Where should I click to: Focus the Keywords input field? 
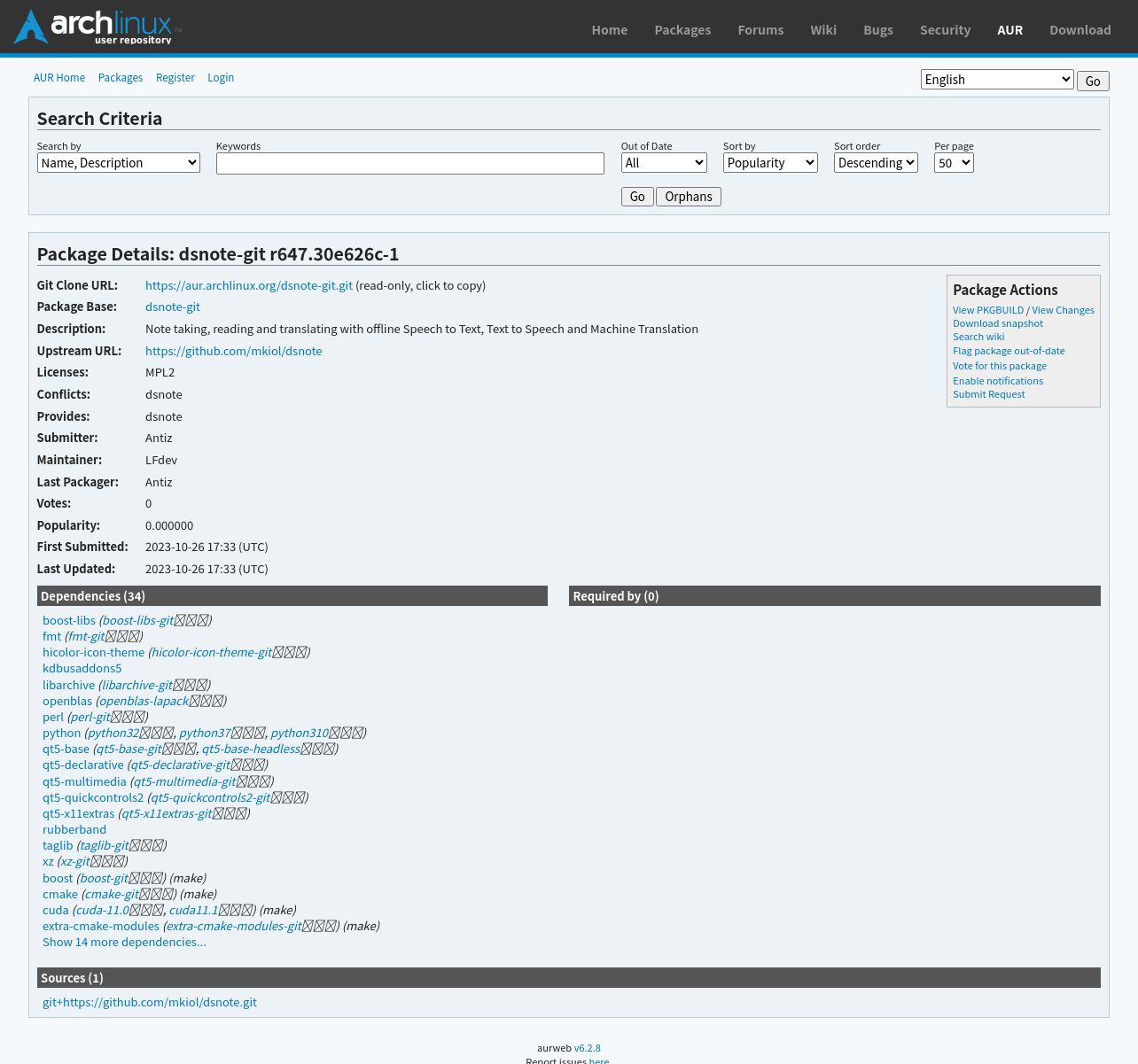click(410, 163)
